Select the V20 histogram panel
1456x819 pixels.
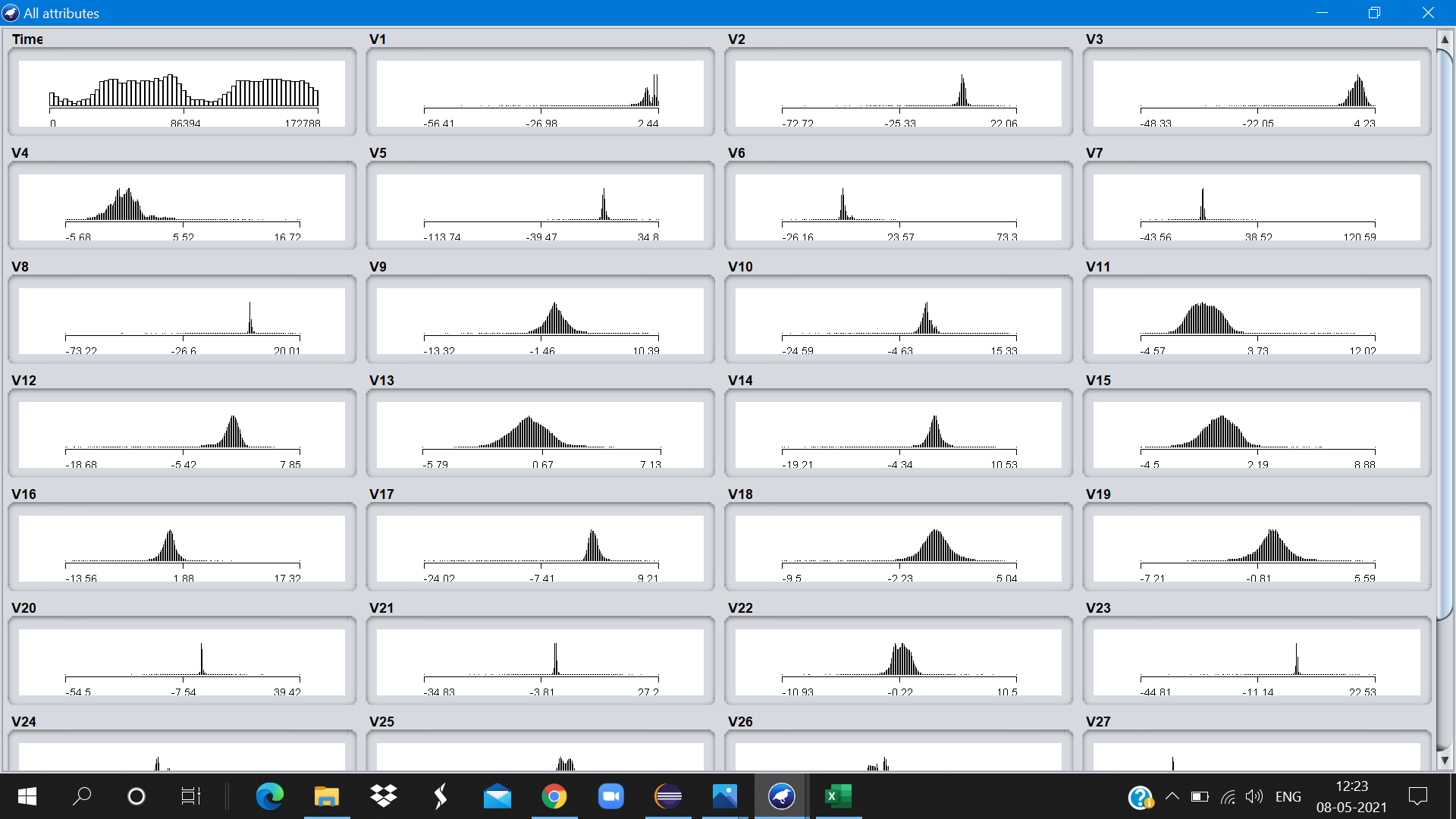pos(182,661)
